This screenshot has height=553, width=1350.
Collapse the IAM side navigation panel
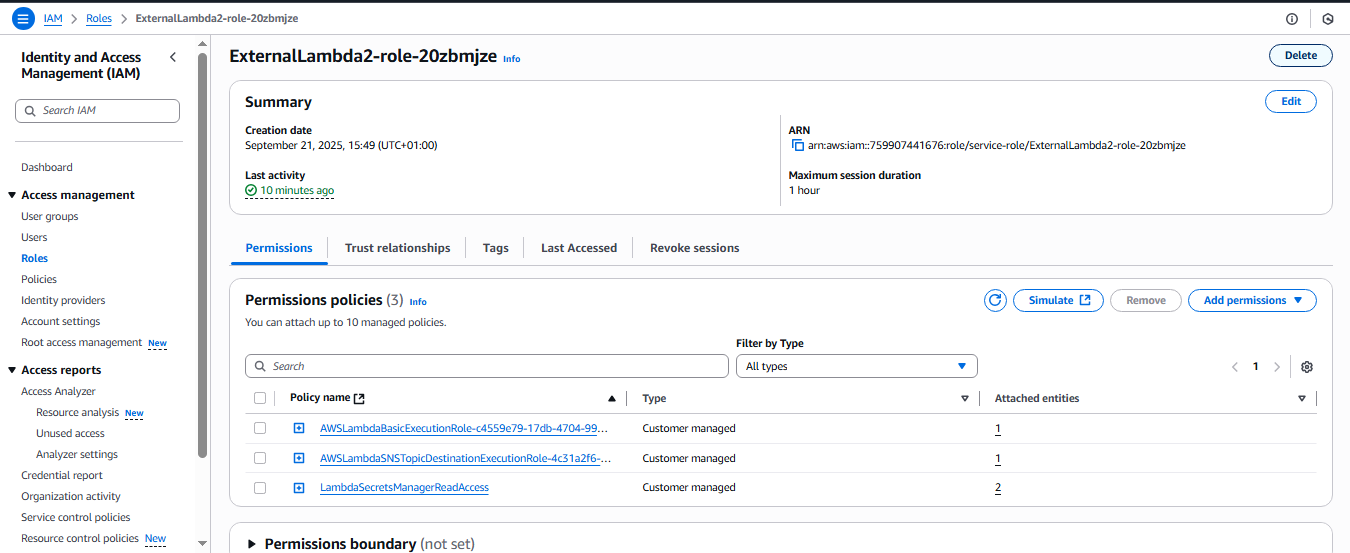coord(173,57)
